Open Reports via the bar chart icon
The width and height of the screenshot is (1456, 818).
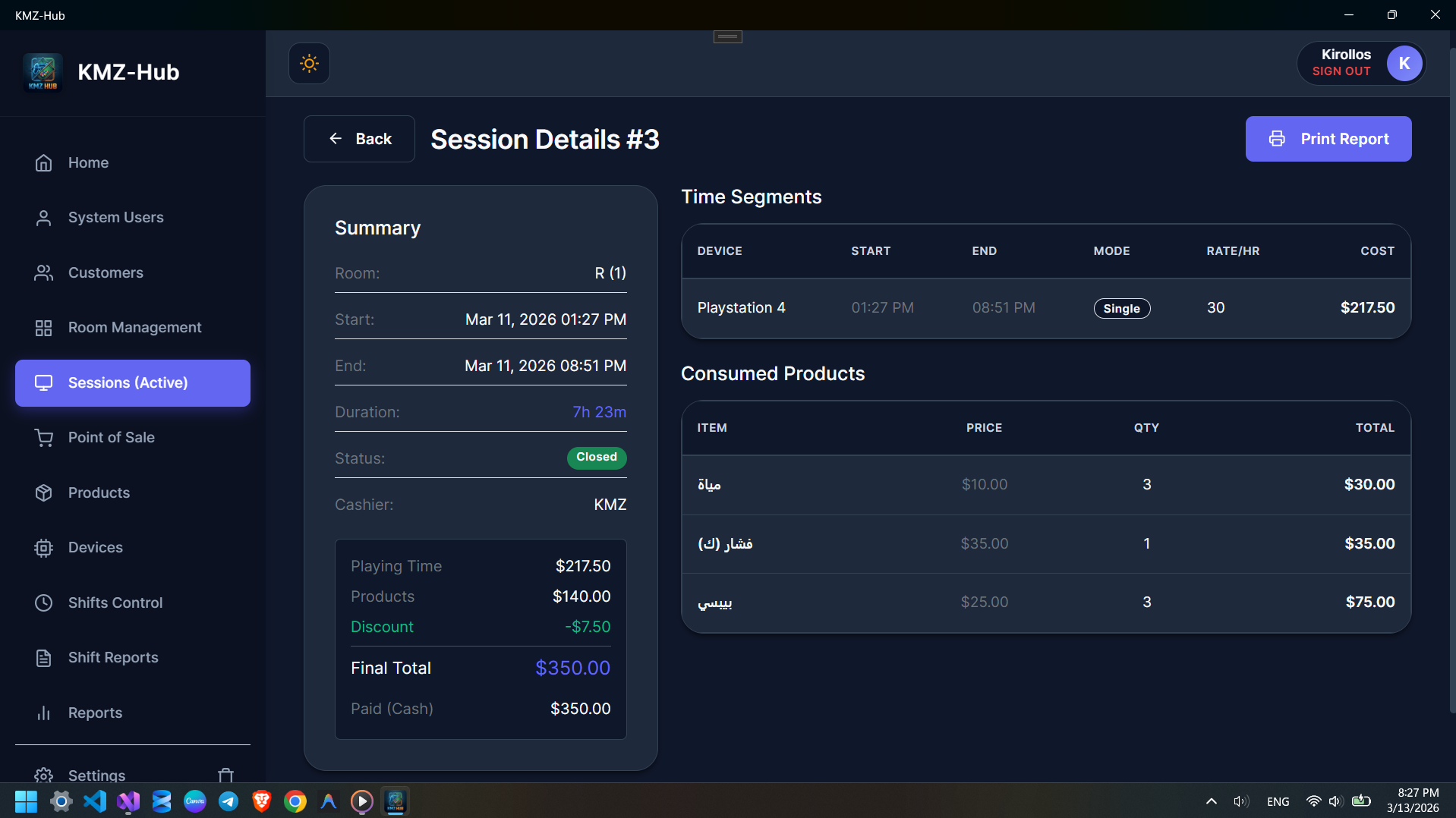[43, 713]
